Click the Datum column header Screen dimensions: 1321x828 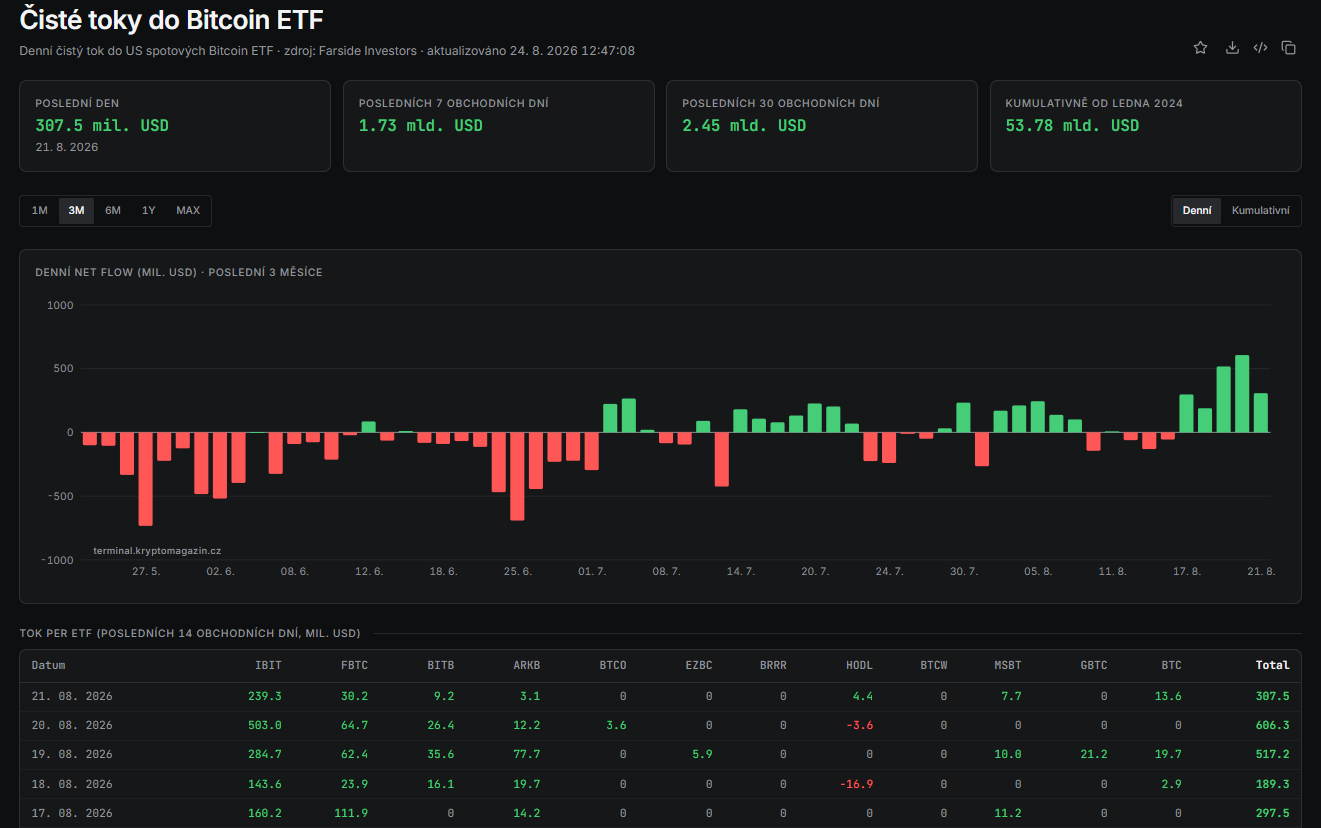49,665
